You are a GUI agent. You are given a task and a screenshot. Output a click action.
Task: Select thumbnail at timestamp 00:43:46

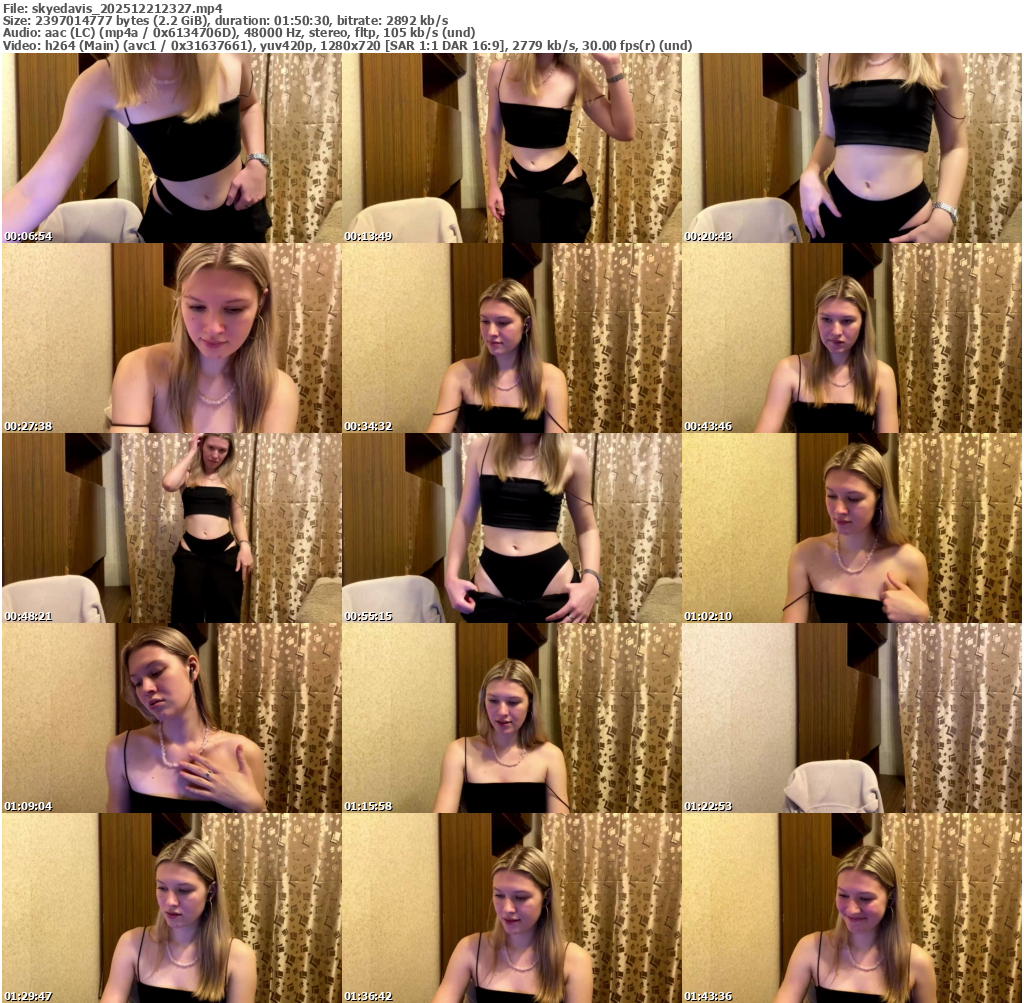pos(852,338)
